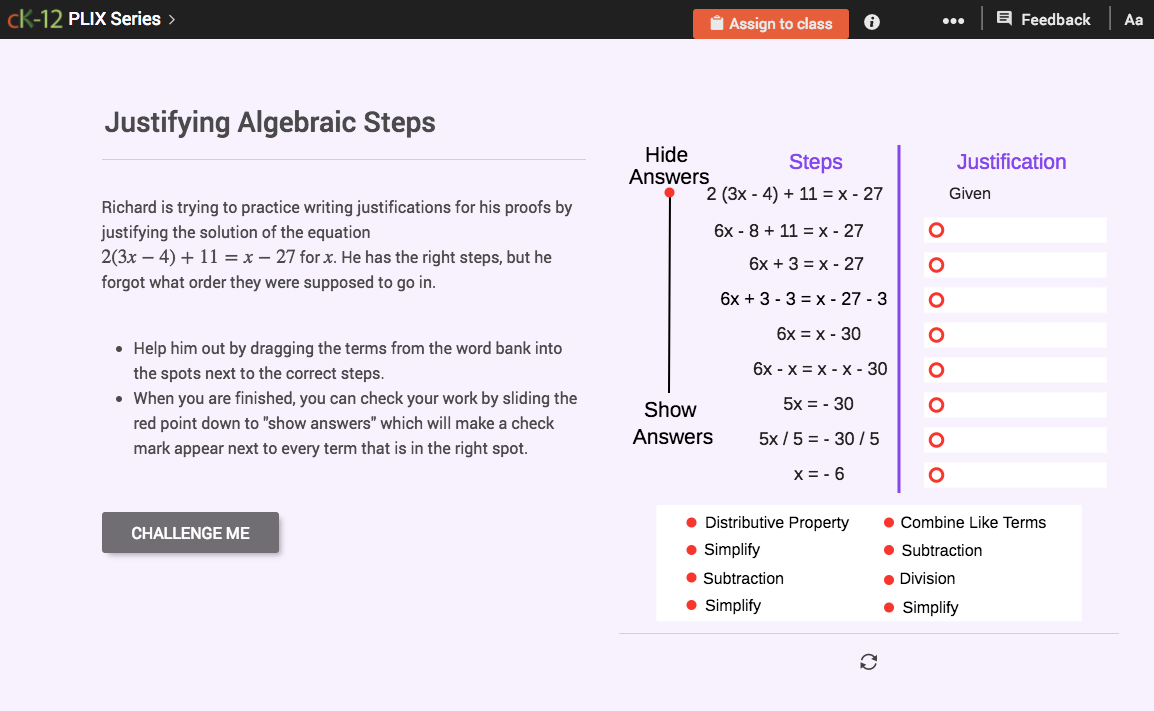1154x711 pixels.
Task: Expand the chevron next to PLIX Series
Action: (x=171, y=18)
